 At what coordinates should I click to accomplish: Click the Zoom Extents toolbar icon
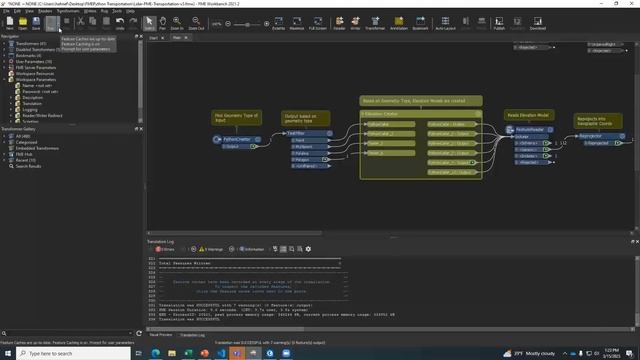278,23
